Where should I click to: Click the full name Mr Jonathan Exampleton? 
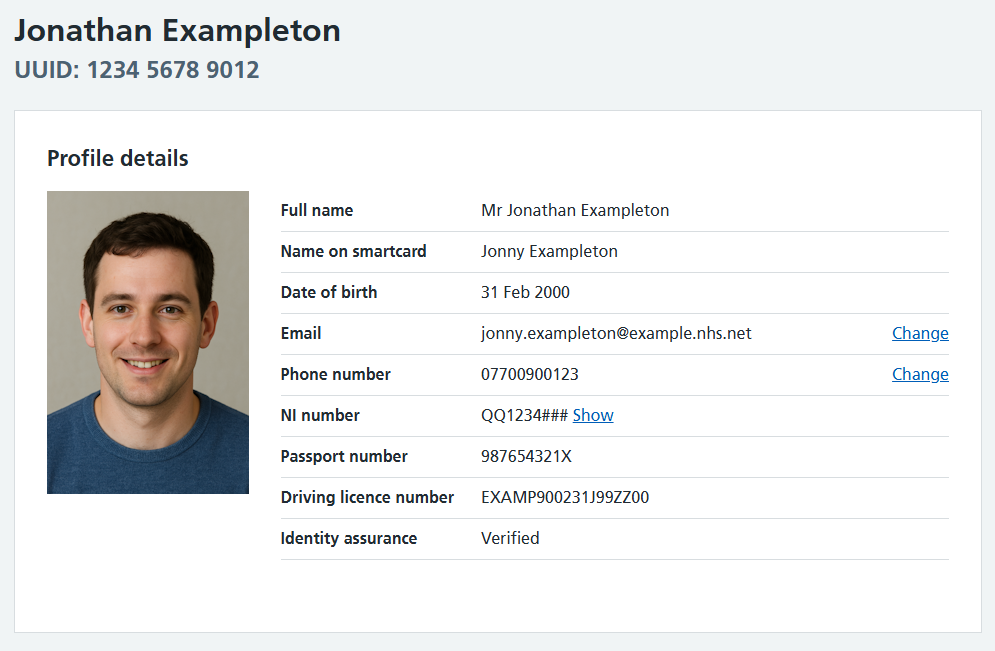pos(575,210)
